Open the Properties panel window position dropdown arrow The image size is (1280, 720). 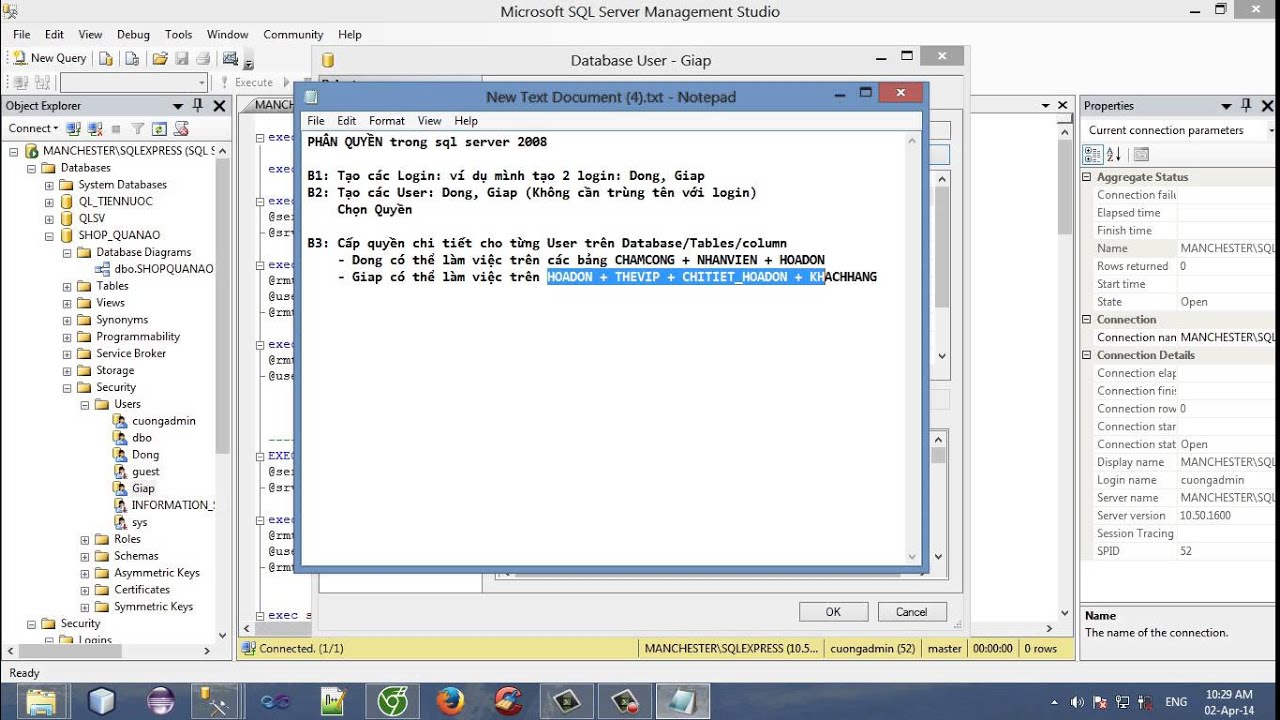point(1226,106)
